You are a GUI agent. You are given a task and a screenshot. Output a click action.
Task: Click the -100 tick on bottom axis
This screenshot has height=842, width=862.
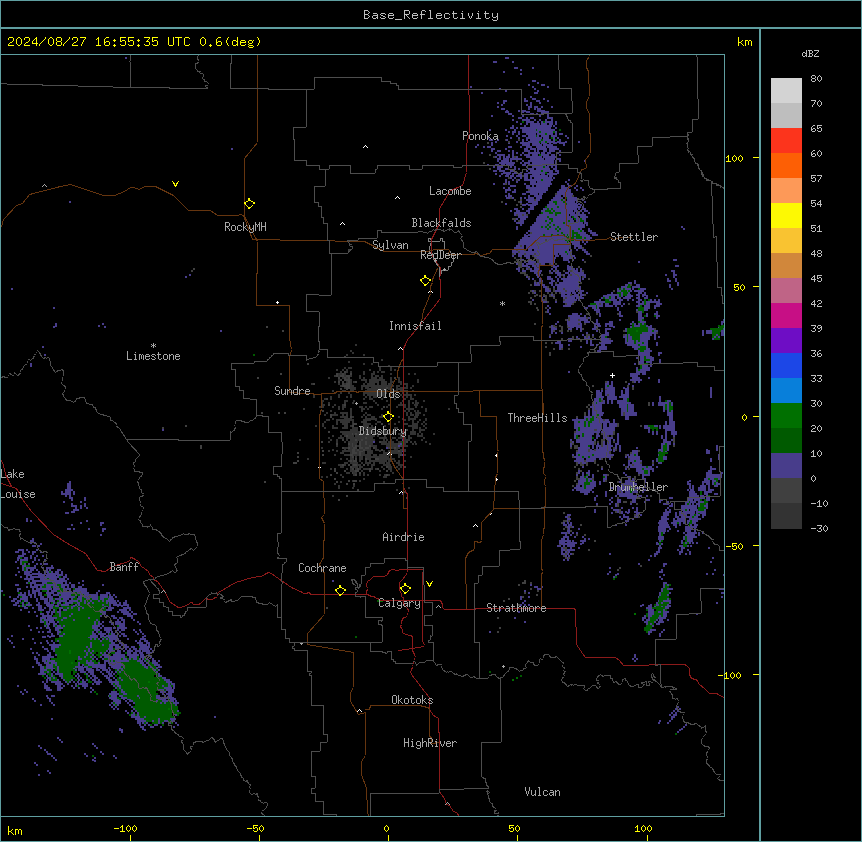[x=125, y=828]
